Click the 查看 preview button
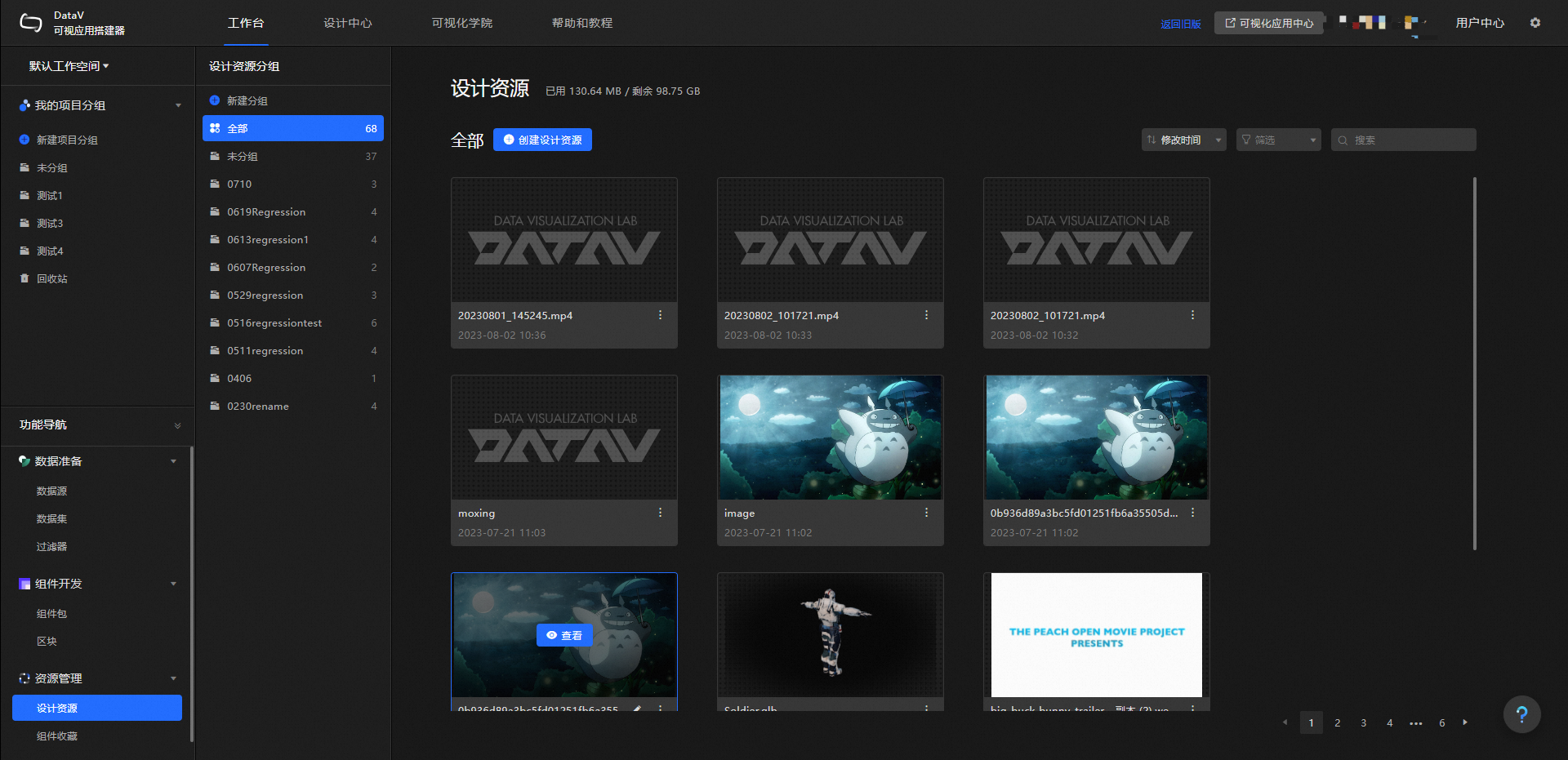This screenshot has height=760, width=1568. click(564, 635)
